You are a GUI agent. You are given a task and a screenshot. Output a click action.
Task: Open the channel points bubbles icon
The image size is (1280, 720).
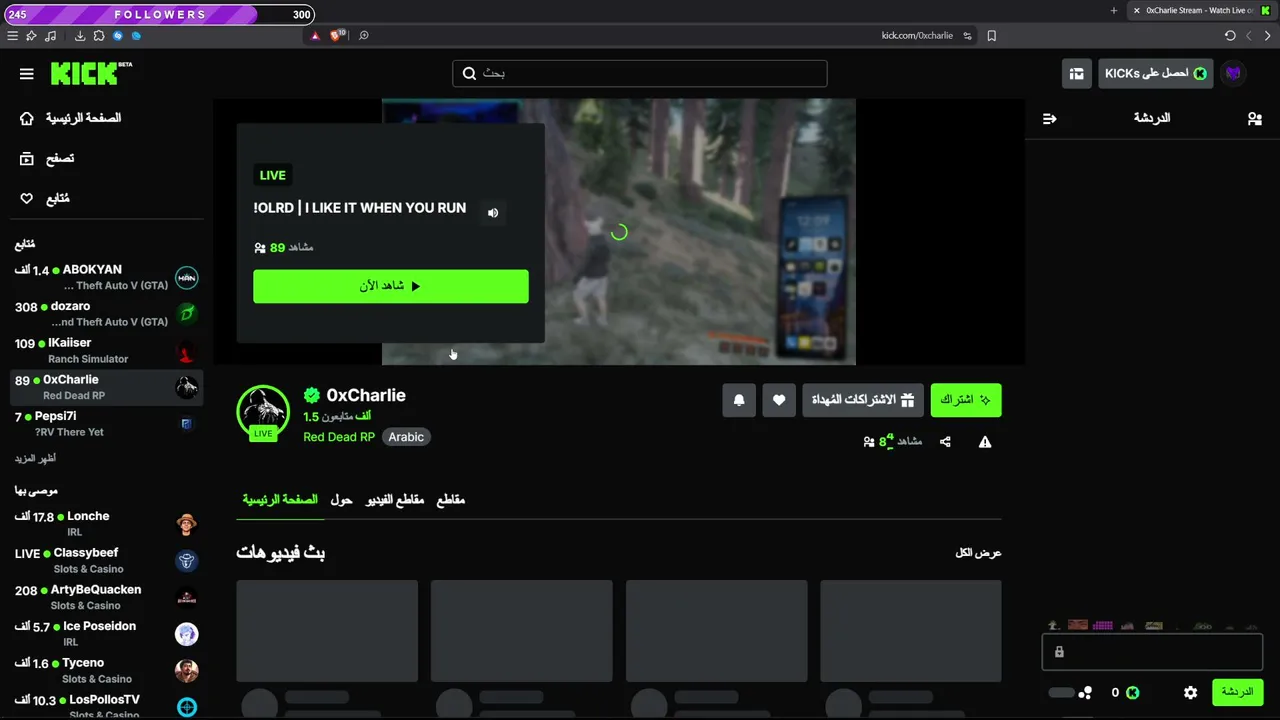(x=1085, y=692)
